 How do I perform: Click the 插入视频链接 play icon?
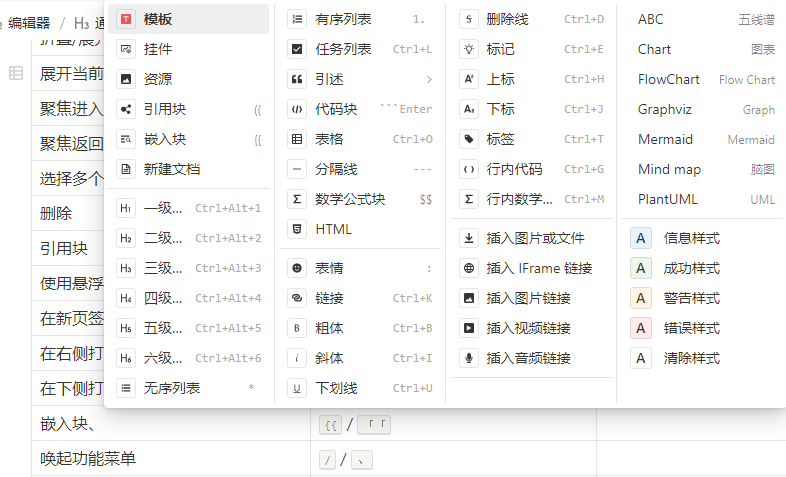(469, 328)
